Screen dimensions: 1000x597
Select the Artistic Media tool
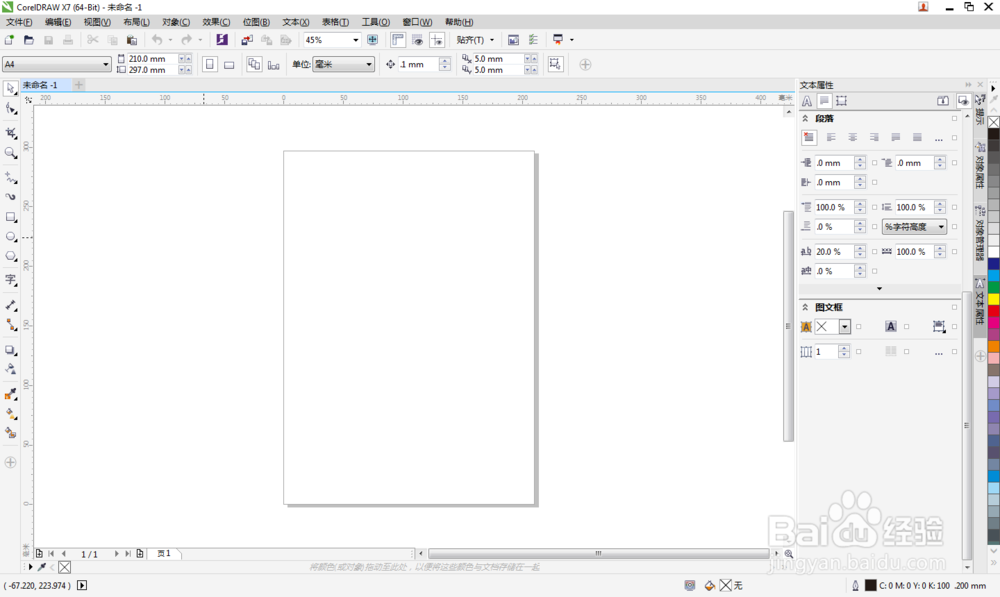pos(11,197)
